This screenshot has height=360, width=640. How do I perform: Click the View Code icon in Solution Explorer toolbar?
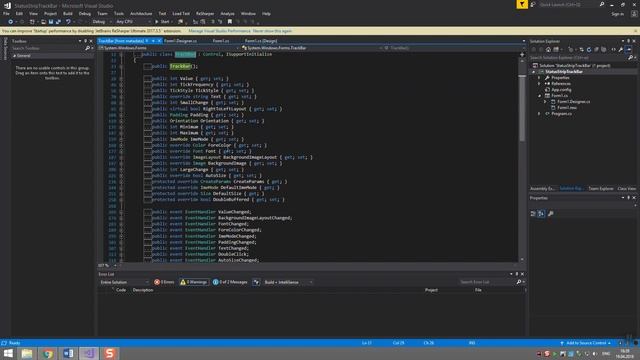click(x=613, y=49)
